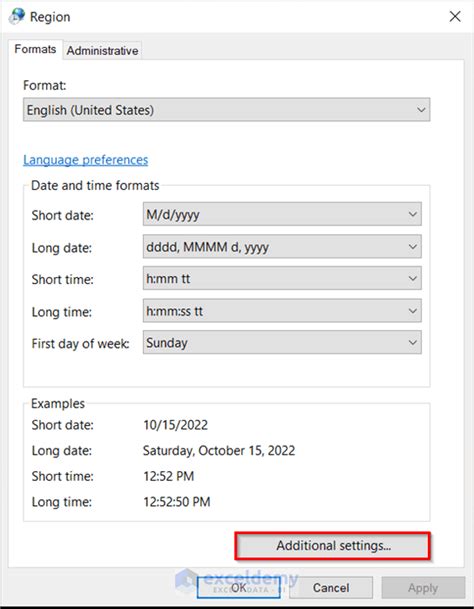Expand the Short time format dropdown
Screen dimensions: 474x609
click(282, 278)
